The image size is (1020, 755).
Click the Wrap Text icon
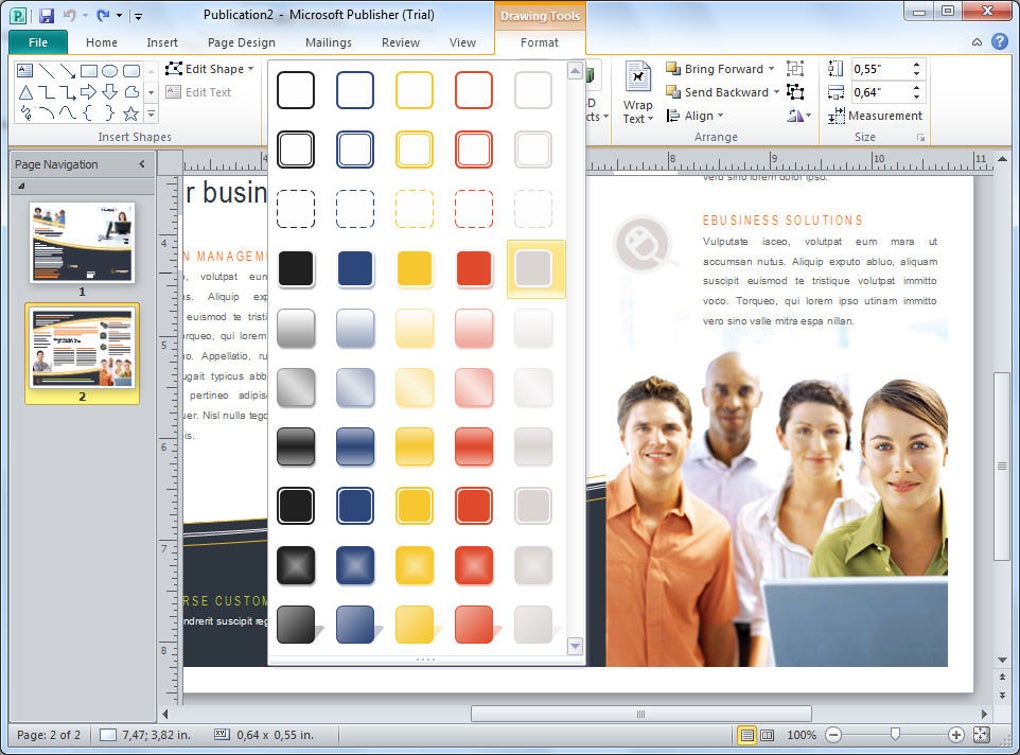[x=638, y=93]
